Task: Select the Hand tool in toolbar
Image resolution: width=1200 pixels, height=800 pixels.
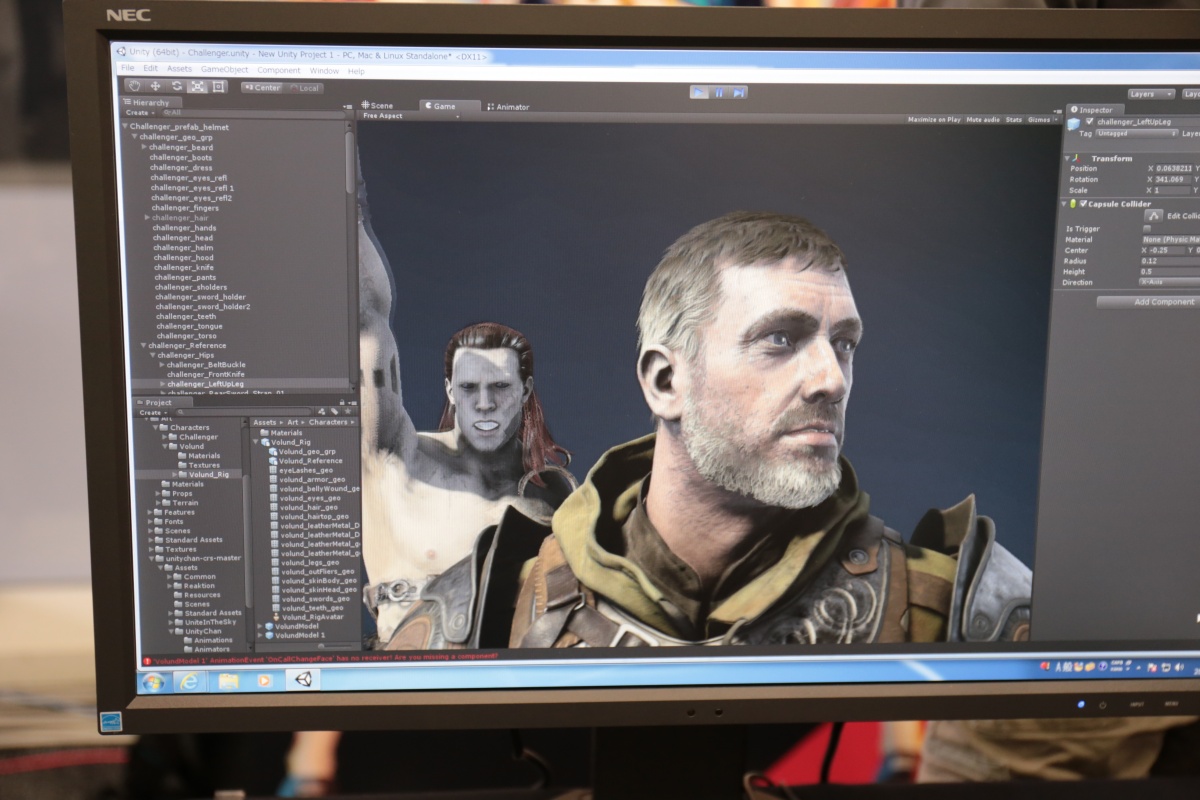Action: 133,86
